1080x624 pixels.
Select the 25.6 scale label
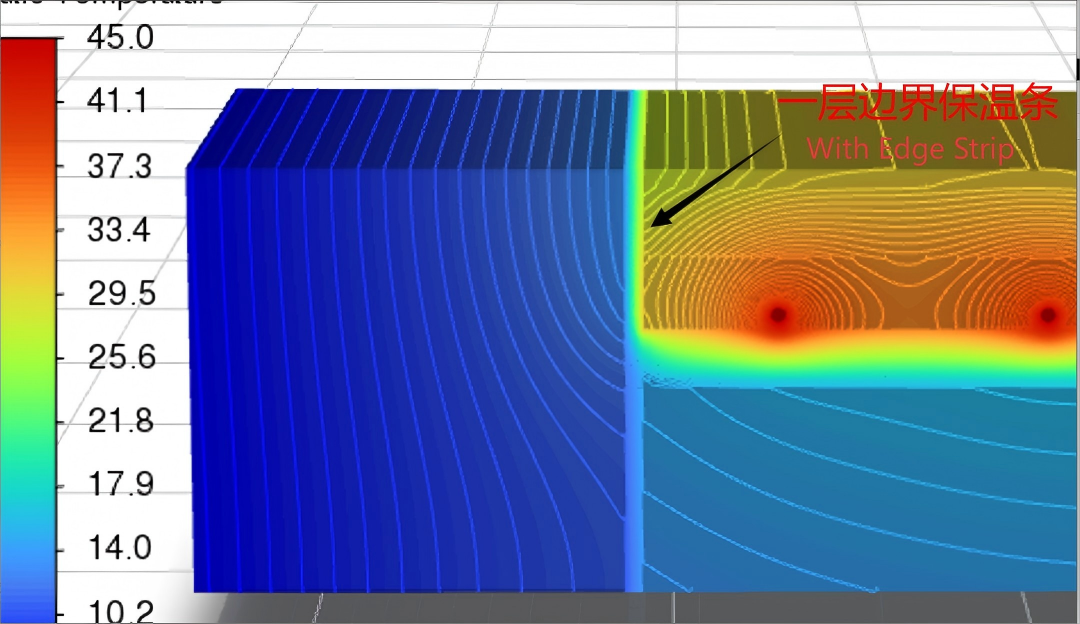coord(121,357)
